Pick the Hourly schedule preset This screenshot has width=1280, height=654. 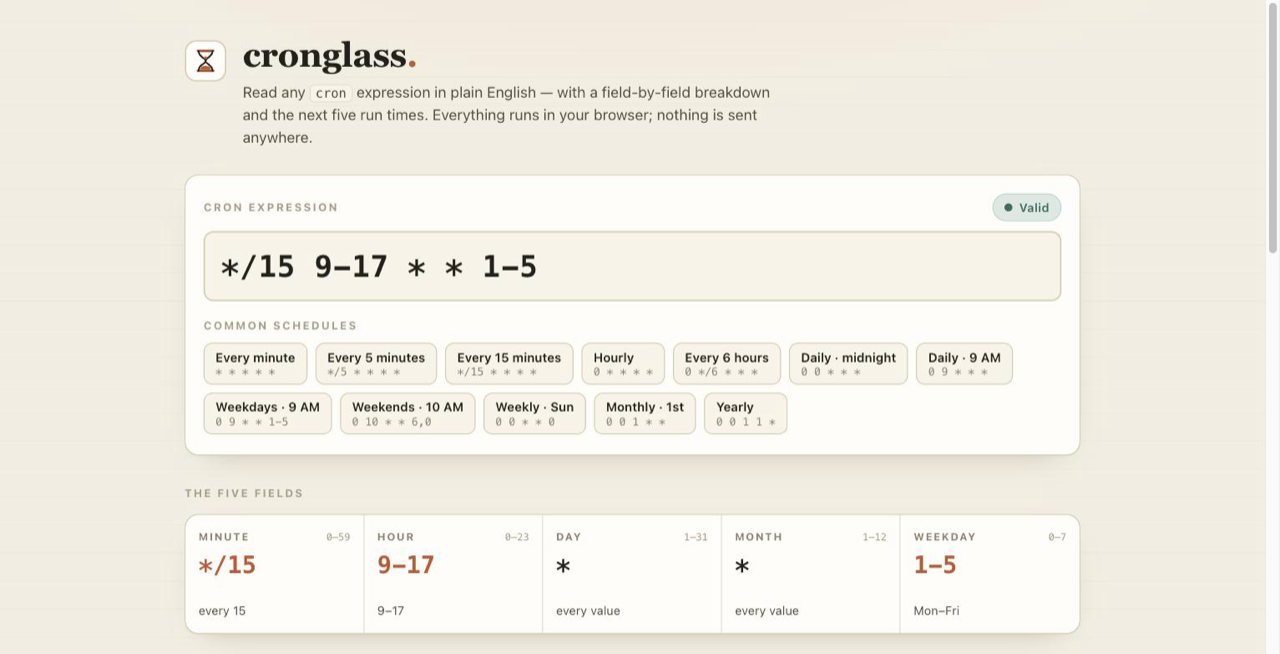tap(623, 364)
